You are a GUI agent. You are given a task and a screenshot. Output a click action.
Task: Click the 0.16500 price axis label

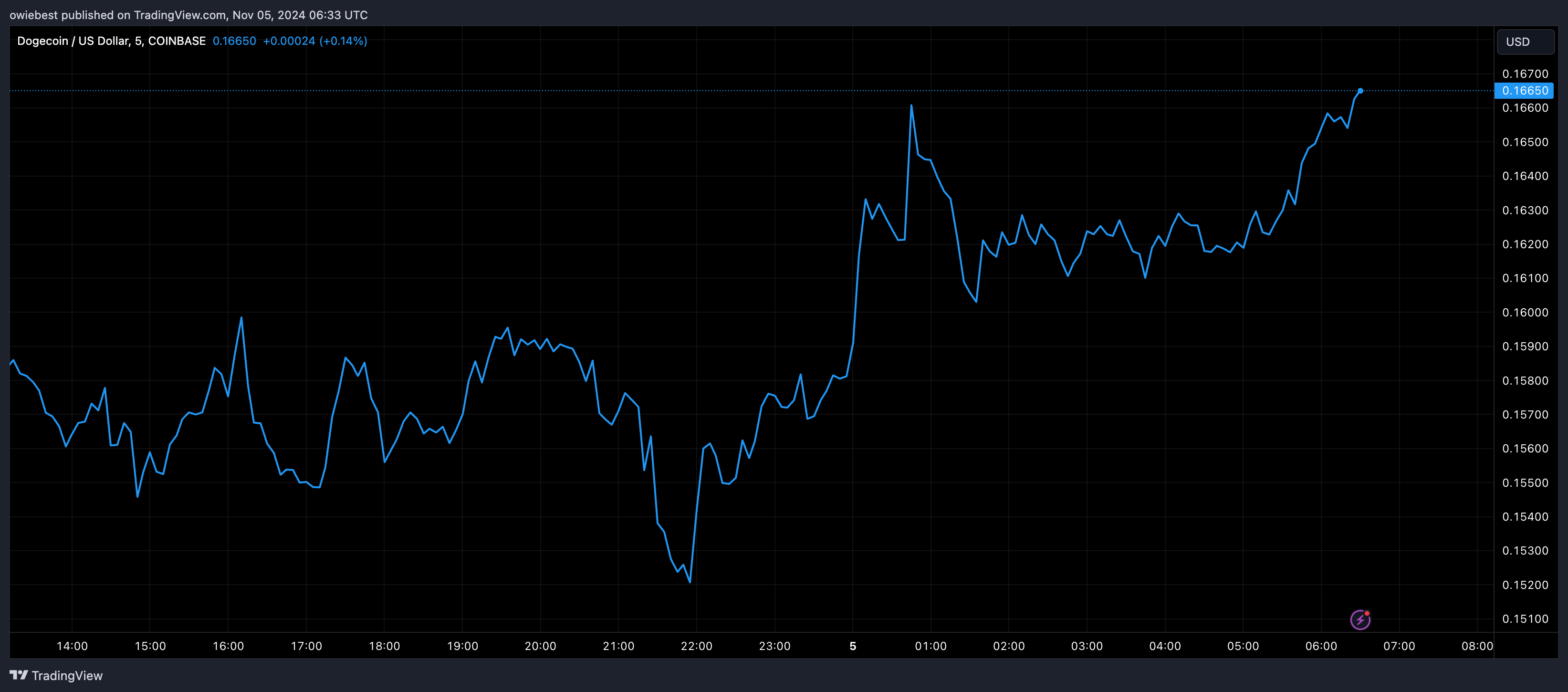(1525, 142)
